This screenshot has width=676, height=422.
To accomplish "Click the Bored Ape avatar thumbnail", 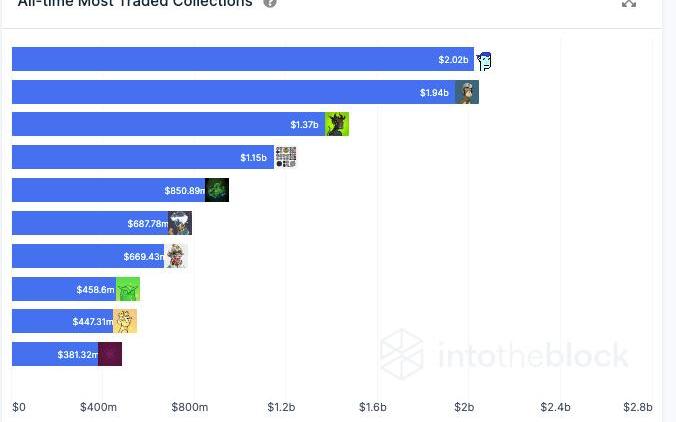I will coord(467,92).
